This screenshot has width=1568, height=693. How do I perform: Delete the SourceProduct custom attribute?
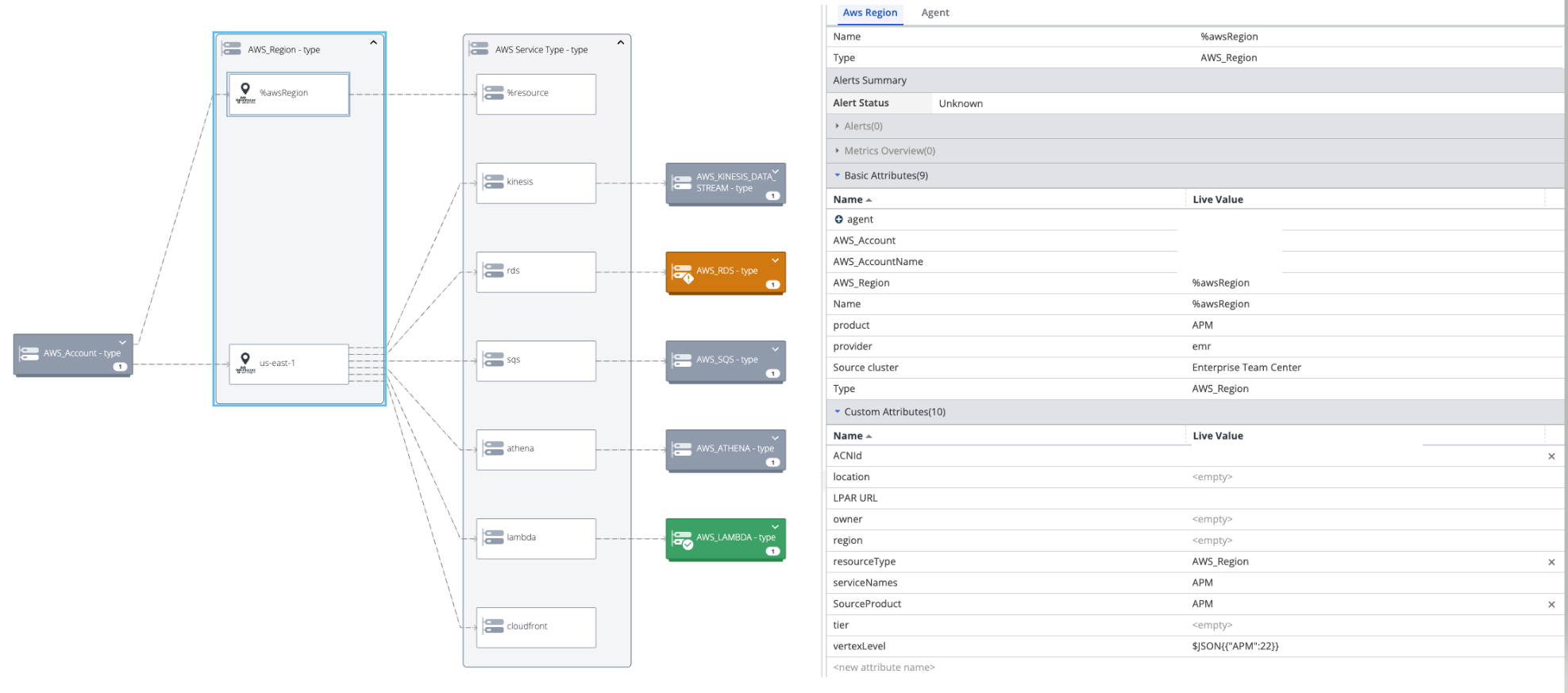(1551, 605)
